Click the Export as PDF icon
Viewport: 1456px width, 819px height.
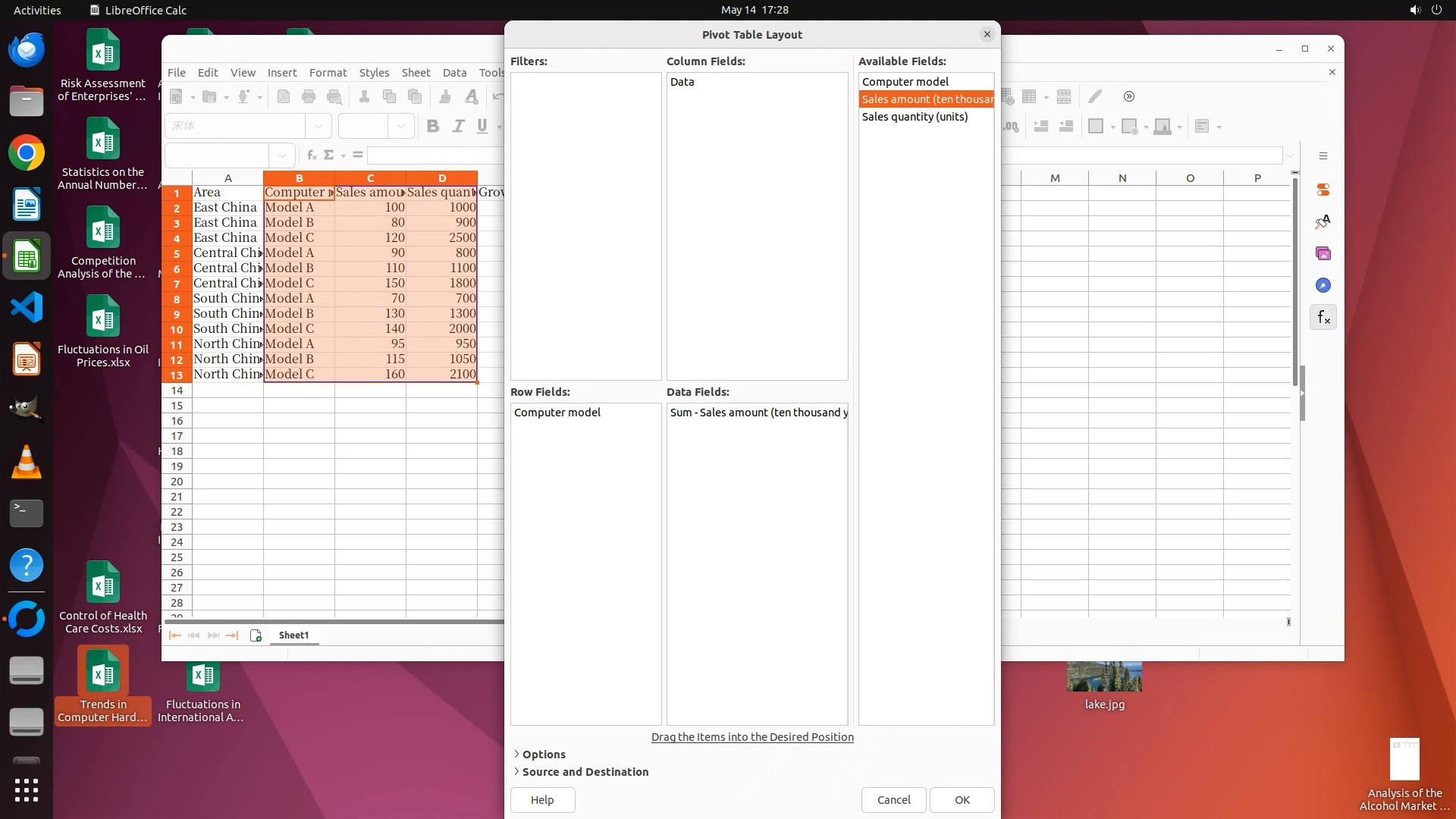[284, 96]
